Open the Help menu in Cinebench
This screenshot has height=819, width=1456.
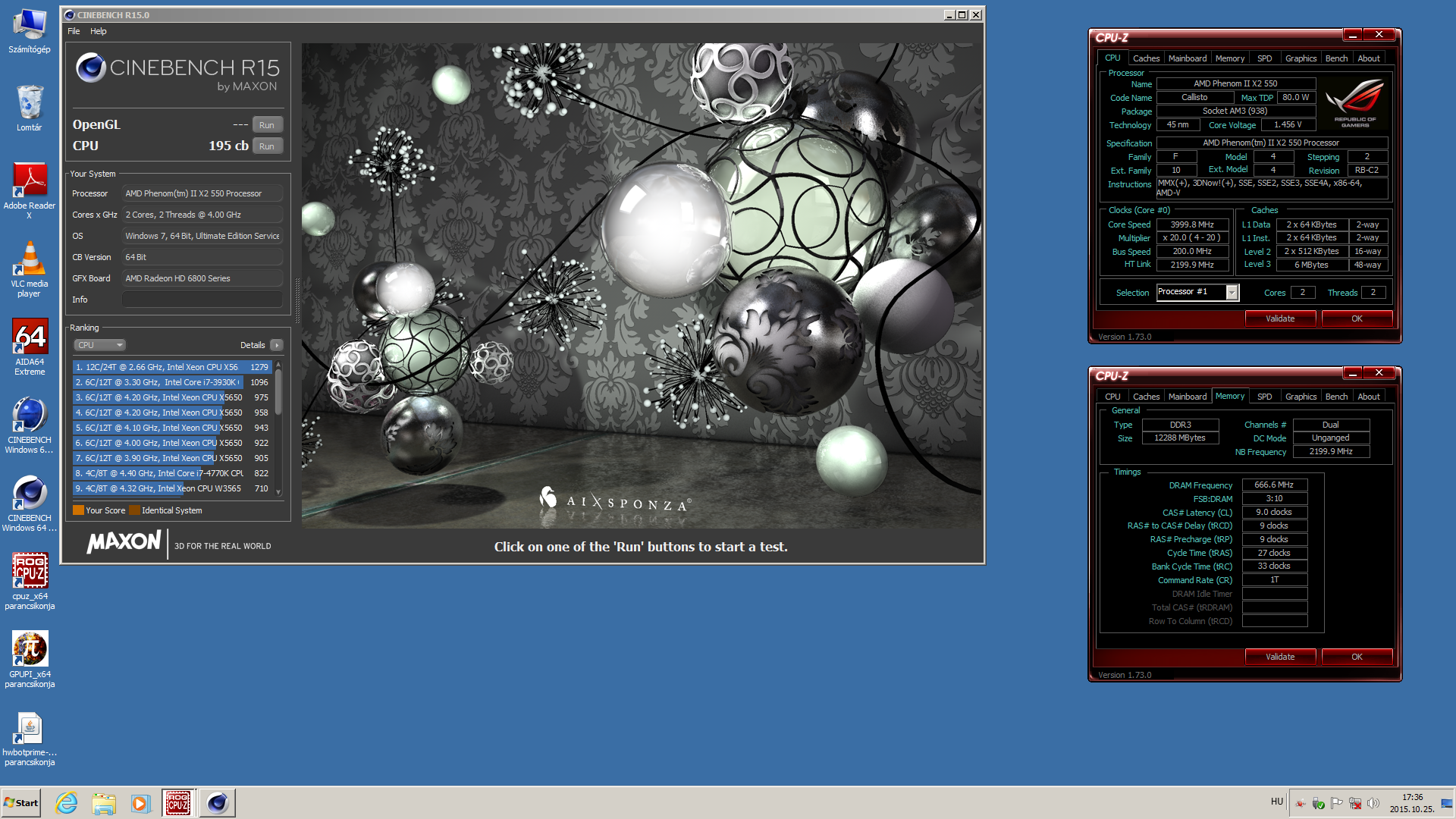coord(99,31)
